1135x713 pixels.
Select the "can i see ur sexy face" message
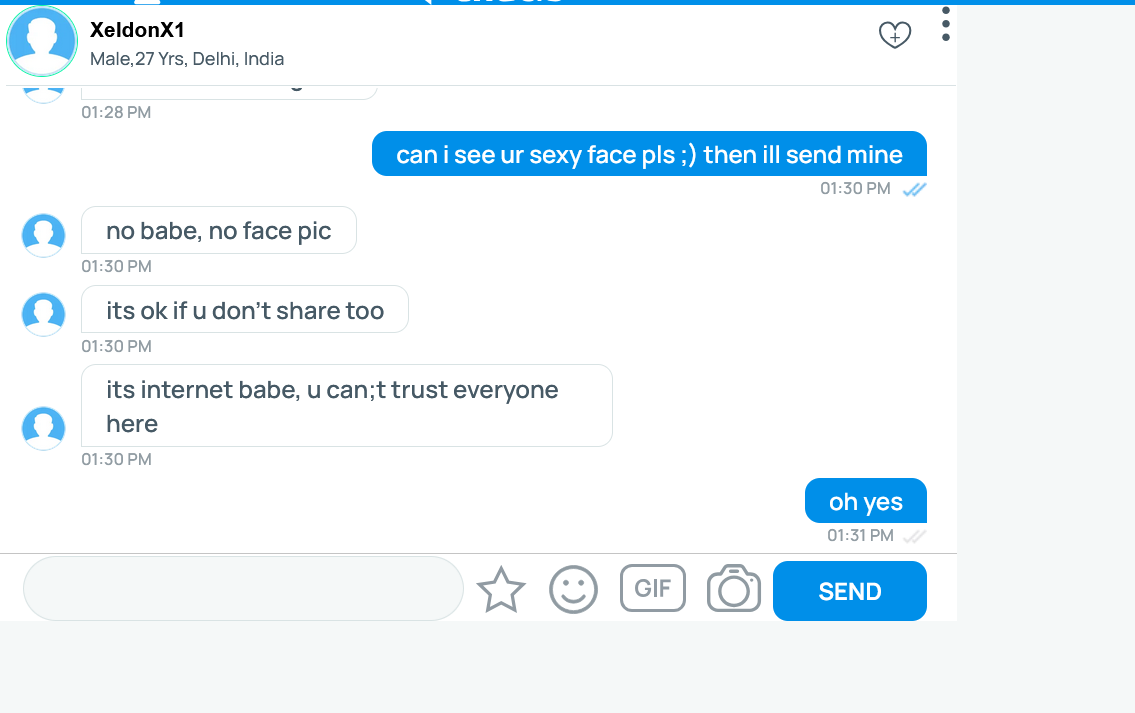pyautogui.click(x=649, y=154)
